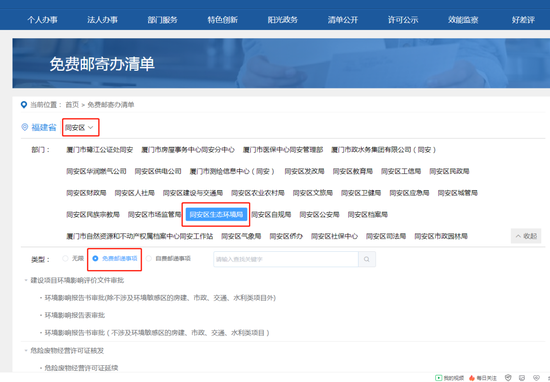The width and height of the screenshot is (550, 382).
Task: Select department 同安区市政园林局
Action: tap(441, 236)
